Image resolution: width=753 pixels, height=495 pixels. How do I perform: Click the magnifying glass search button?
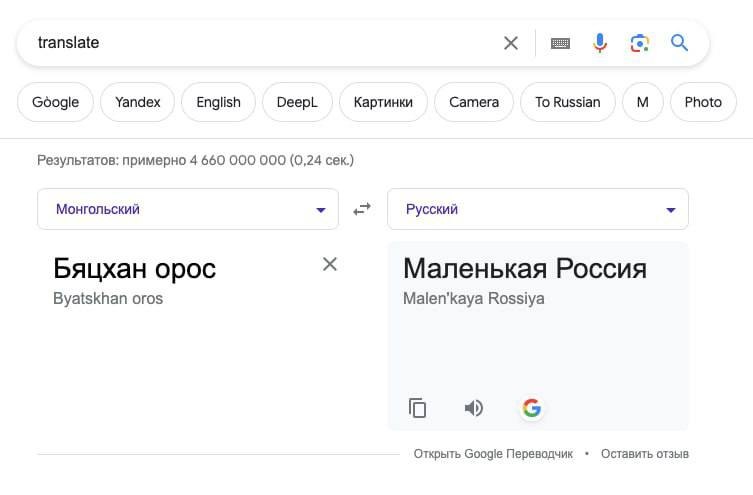point(679,43)
